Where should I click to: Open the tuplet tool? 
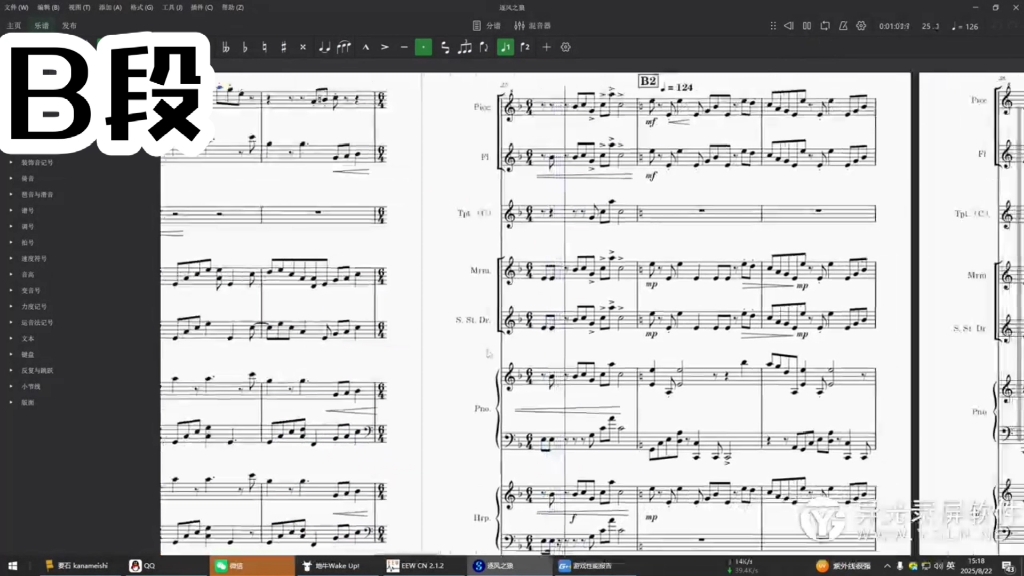pyautogui.click(x=465, y=47)
